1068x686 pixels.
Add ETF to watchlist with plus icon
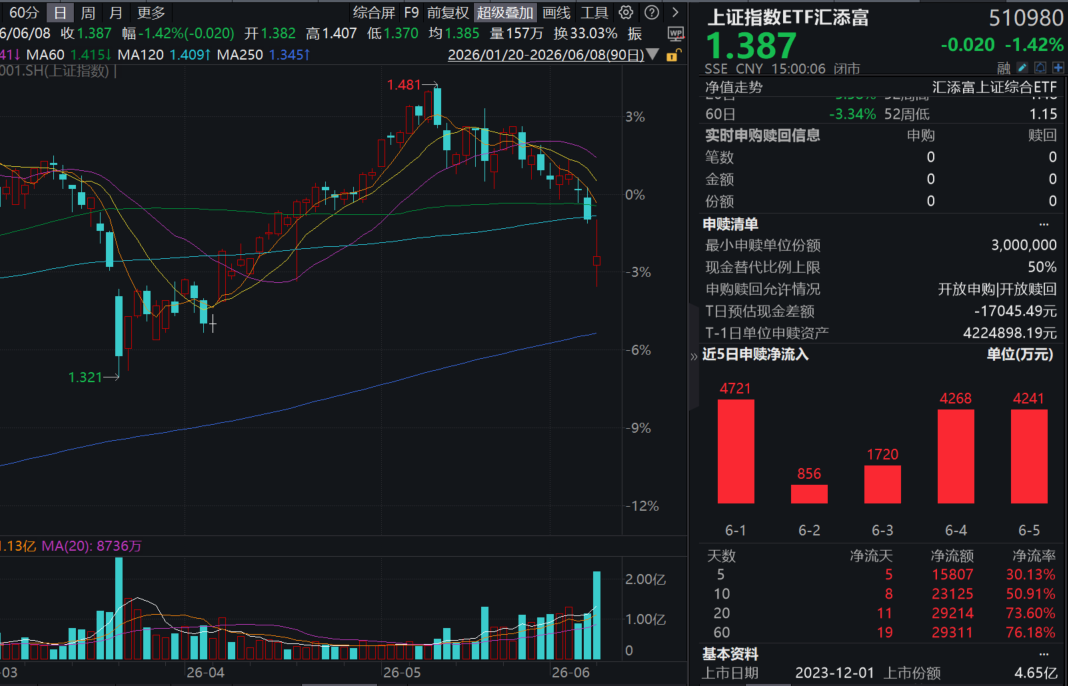tap(1058, 67)
